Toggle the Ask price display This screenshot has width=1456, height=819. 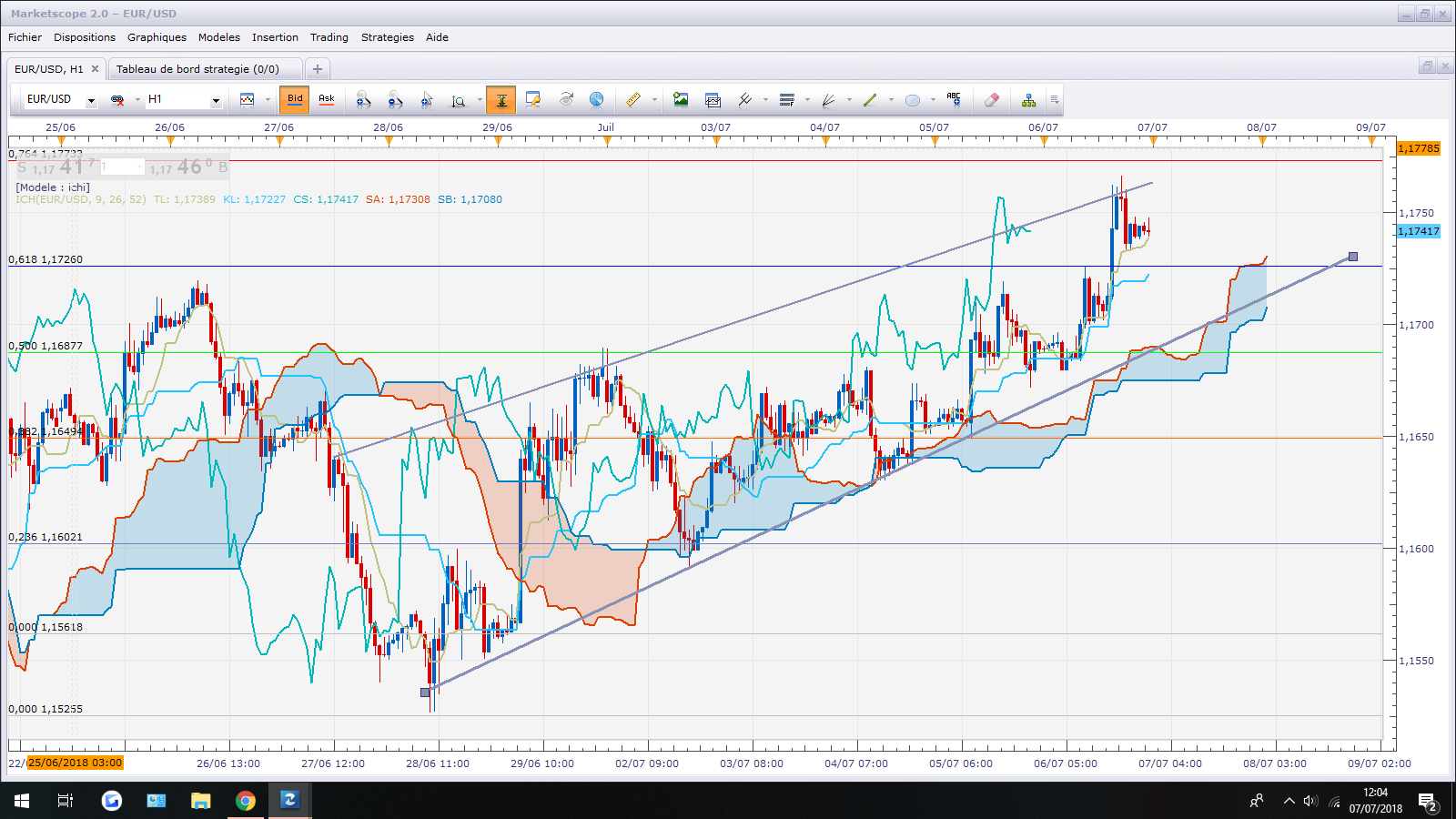point(327,100)
